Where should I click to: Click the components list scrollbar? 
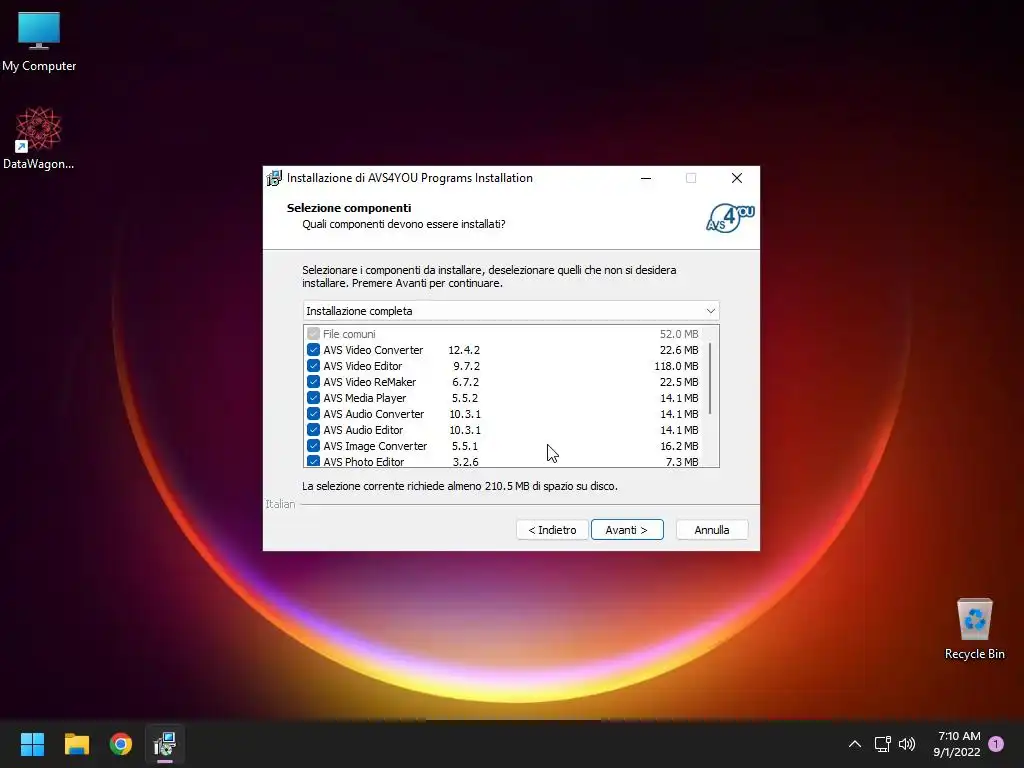click(x=711, y=379)
